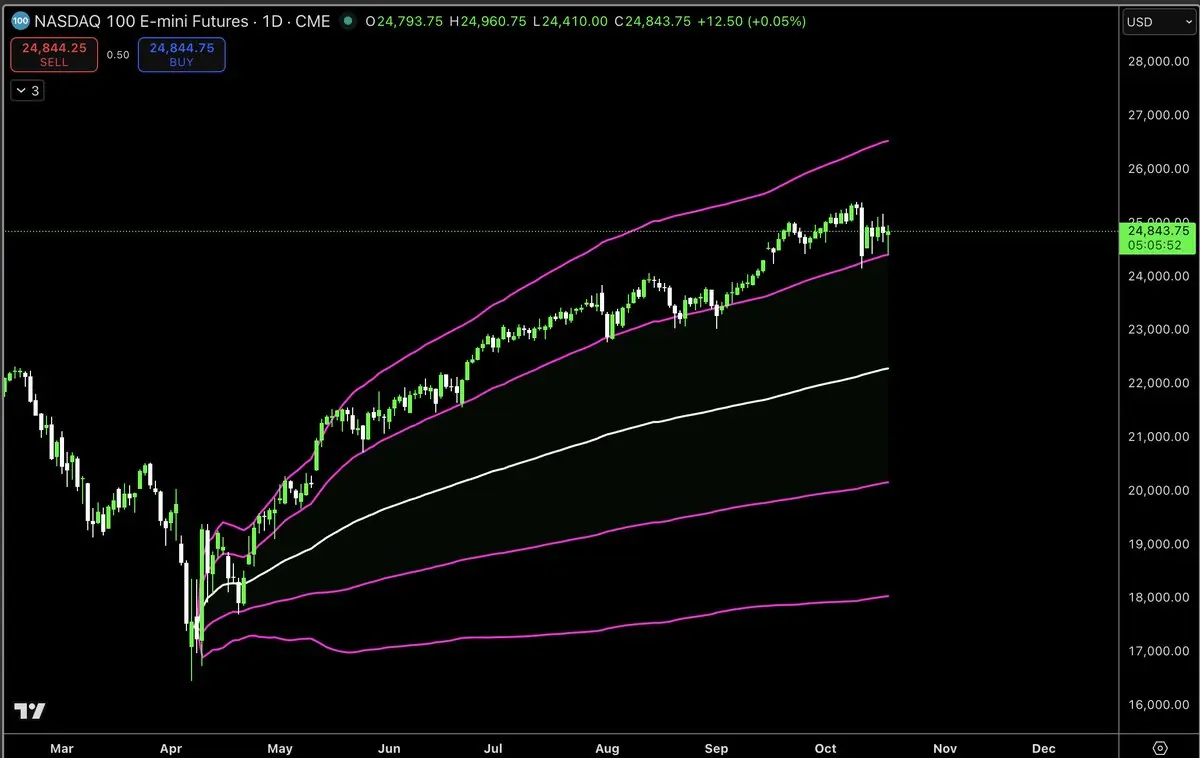
Task: Click the low value L24,410.00
Action: (x=568, y=21)
